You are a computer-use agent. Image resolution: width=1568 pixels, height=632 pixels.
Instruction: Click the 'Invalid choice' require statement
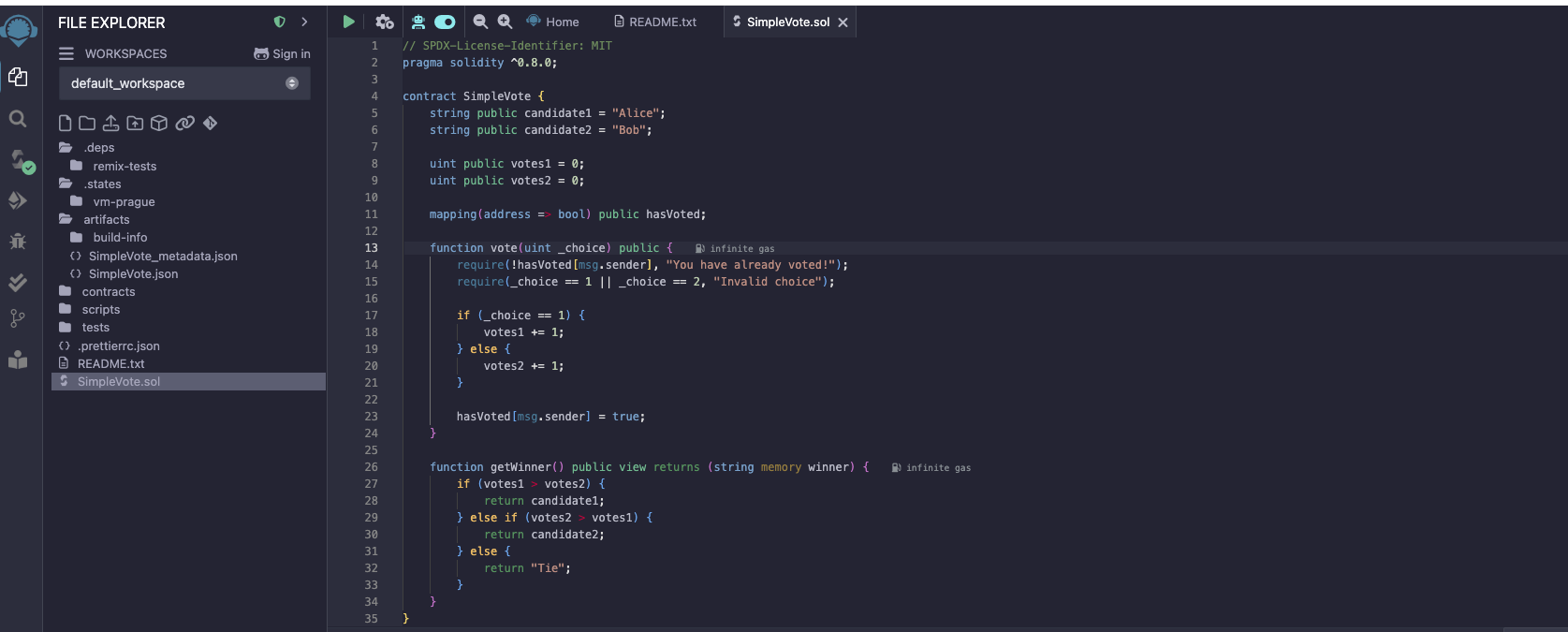pyautogui.click(x=645, y=282)
